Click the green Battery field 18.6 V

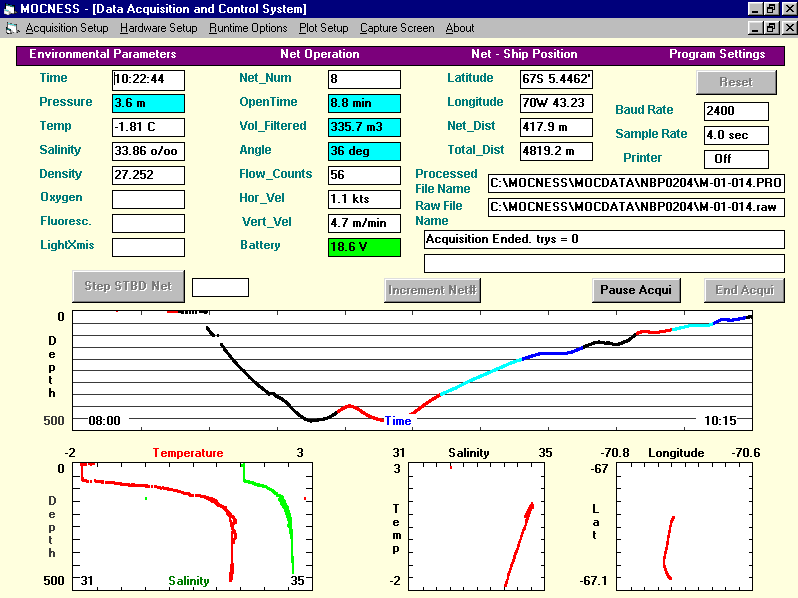[364, 247]
